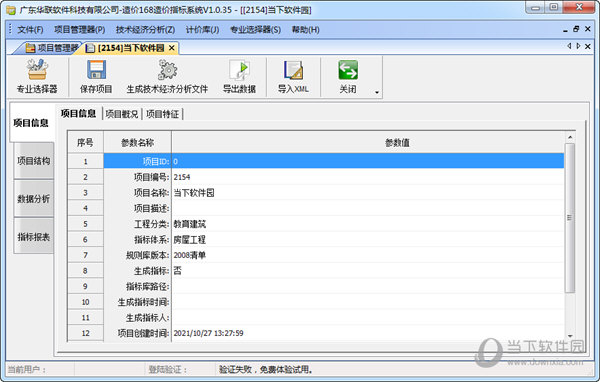Click the 序号 column header
Screen dimensions: 600x382
pyautogui.click(x=85, y=142)
